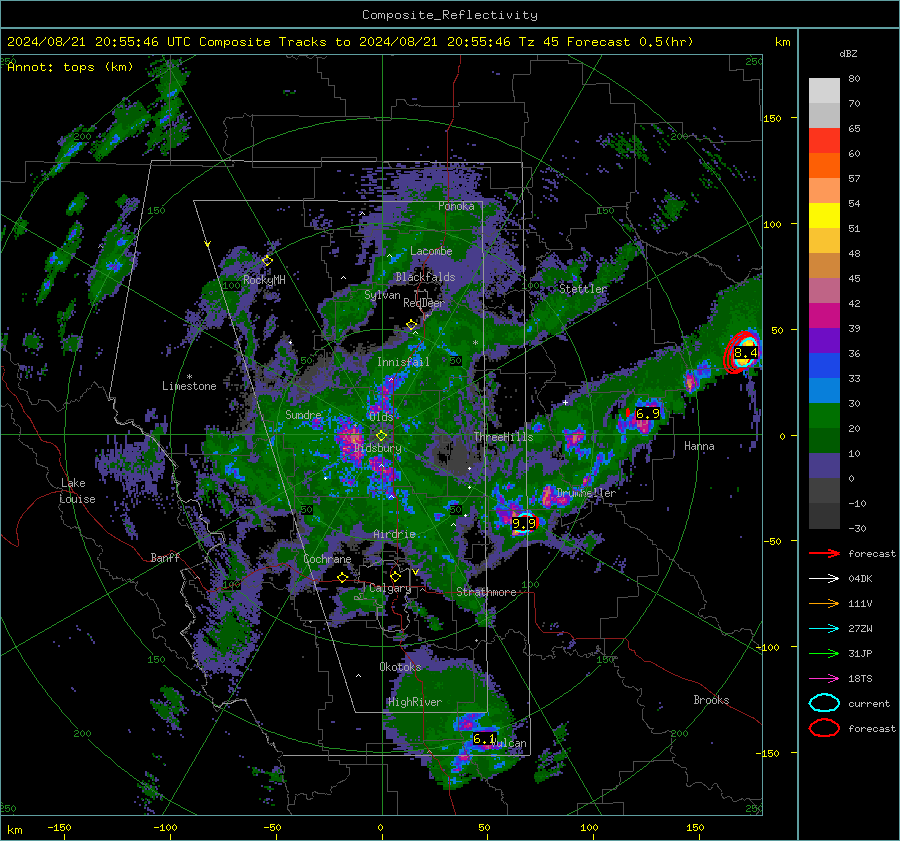Click the Ponoka town label
The width and height of the screenshot is (900, 841).
456,206
